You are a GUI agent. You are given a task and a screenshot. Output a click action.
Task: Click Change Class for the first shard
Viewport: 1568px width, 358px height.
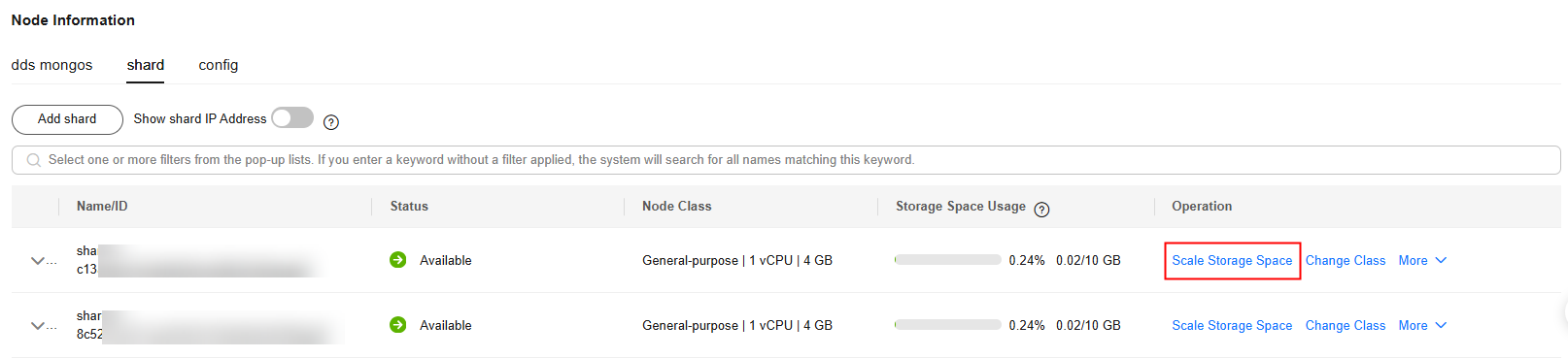click(x=1346, y=260)
